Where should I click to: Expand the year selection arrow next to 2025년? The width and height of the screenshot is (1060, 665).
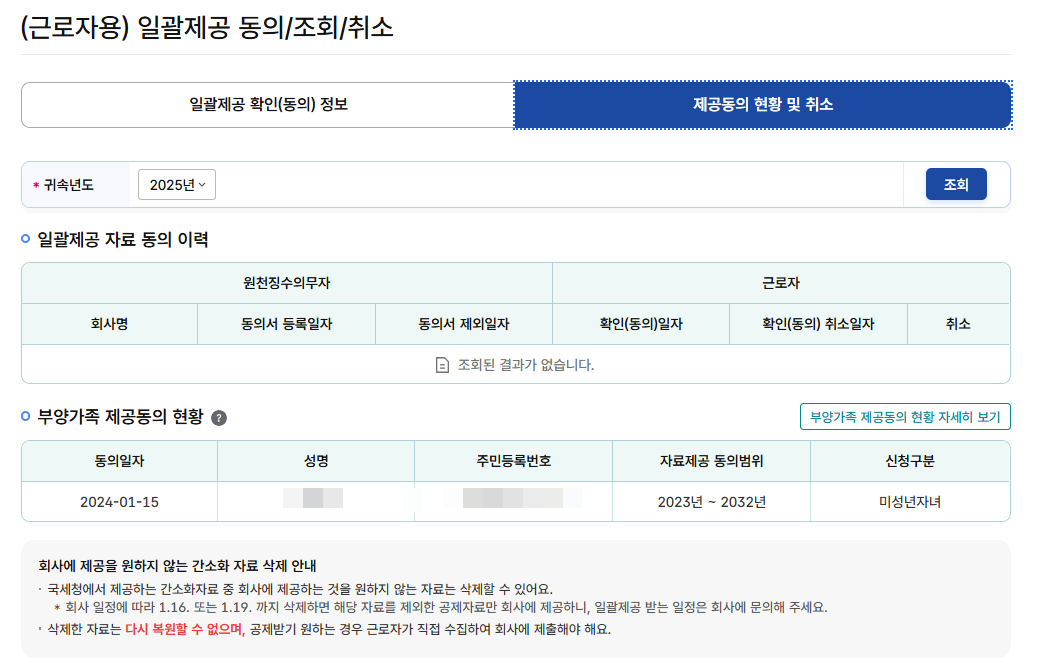tap(200, 185)
